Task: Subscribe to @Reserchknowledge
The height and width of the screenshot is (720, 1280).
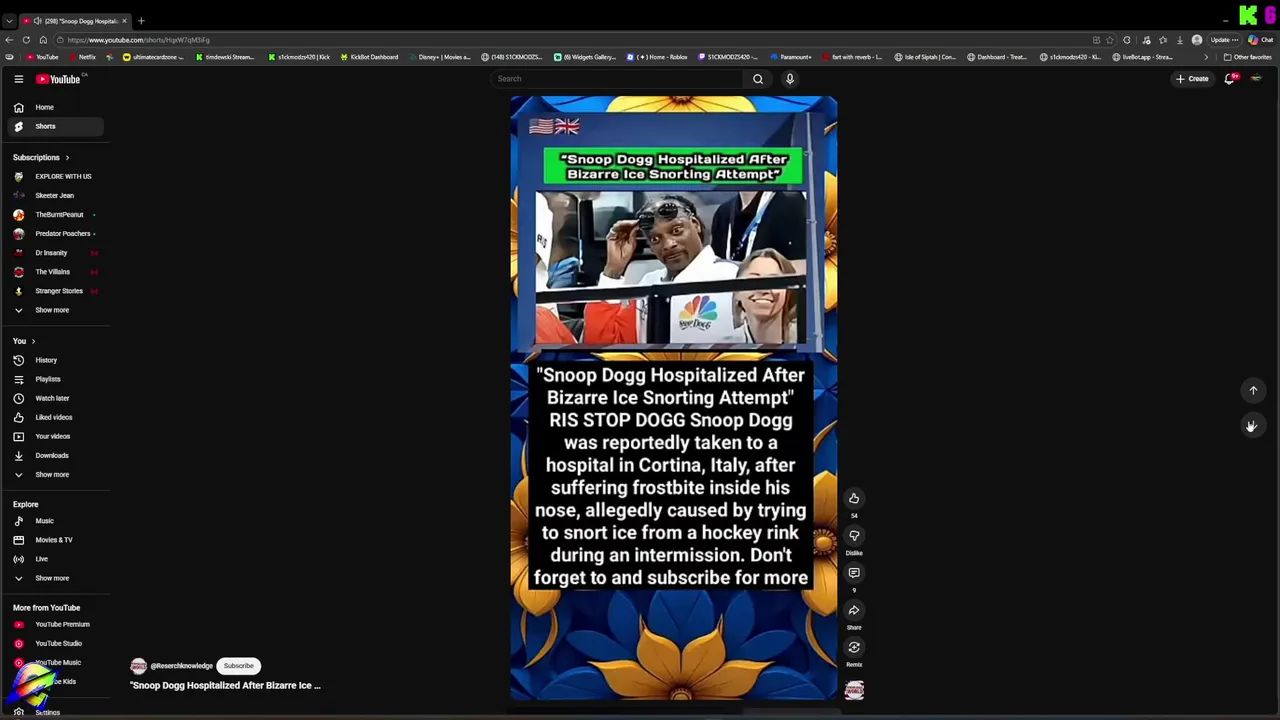Action: click(239, 666)
